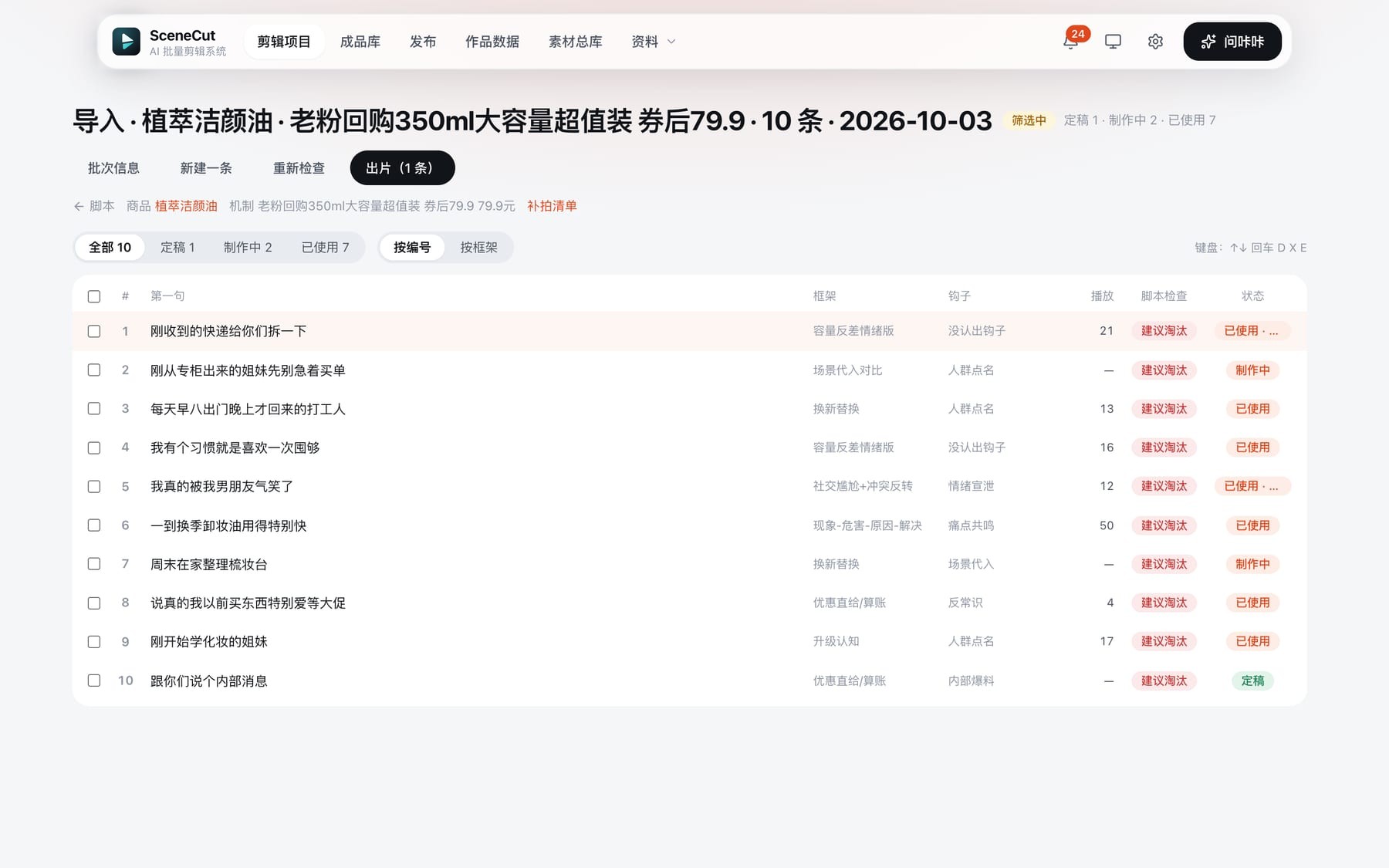Screen dimensions: 1389x868
Task: Check the box for row 8 说真的我以前买东西
Action: [x=94, y=603]
